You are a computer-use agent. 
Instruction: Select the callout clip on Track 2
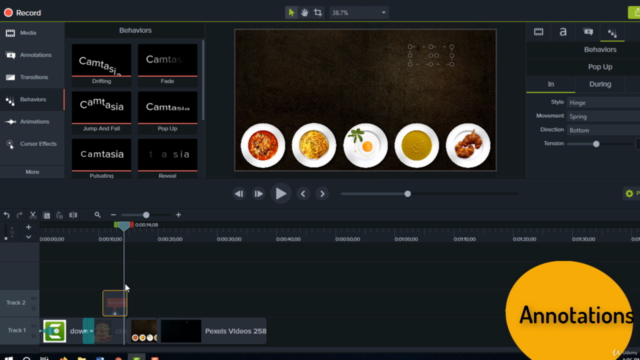pos(115,303)
